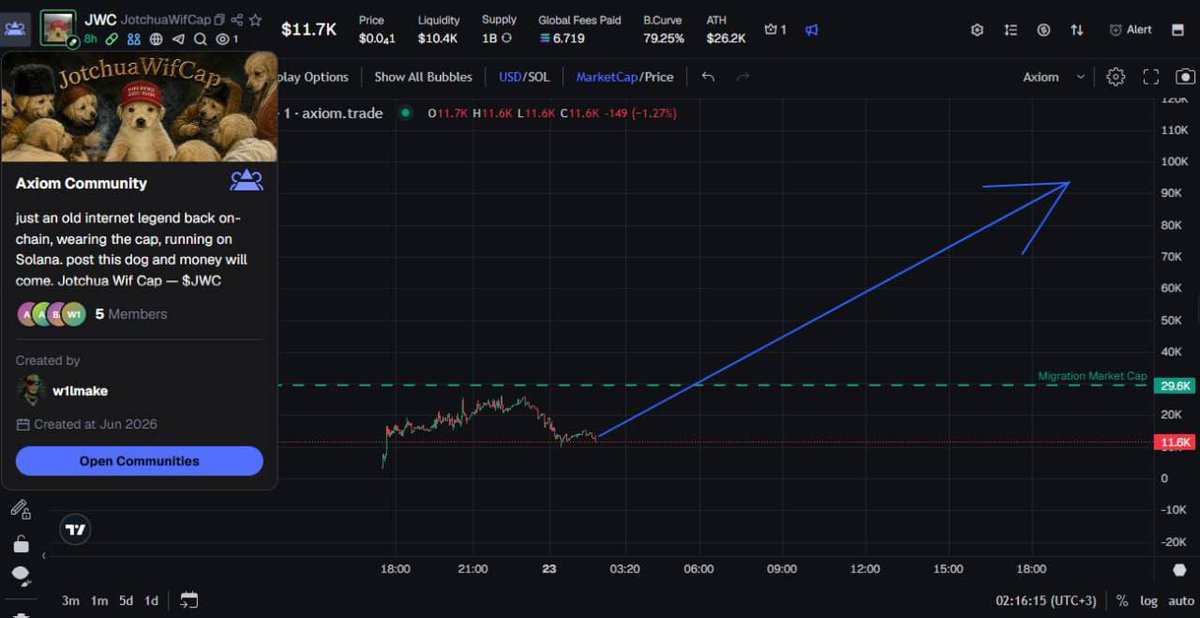Click the Axiom Community crown badge
Screen dimensions: 1200x618
(246, 180)
